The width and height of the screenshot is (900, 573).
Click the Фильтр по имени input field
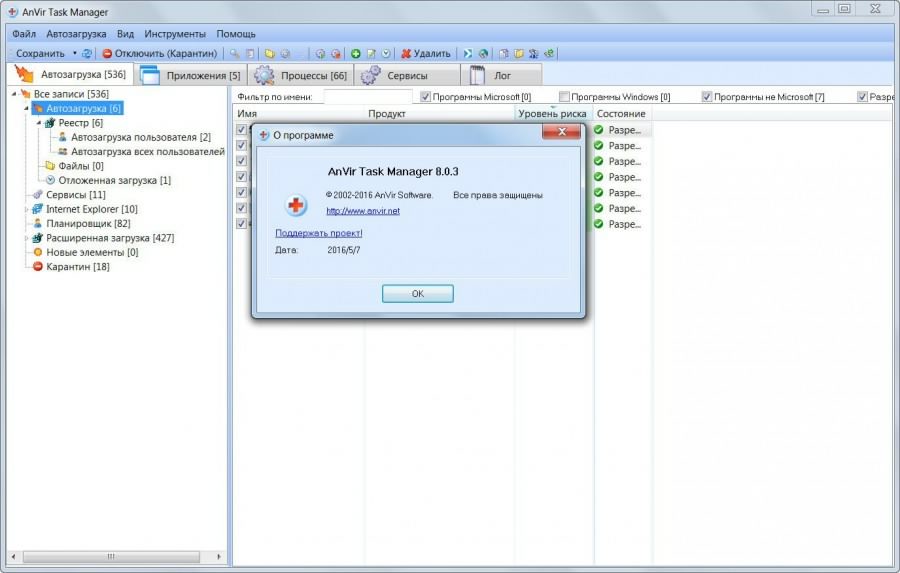click(x=367, y=97)
